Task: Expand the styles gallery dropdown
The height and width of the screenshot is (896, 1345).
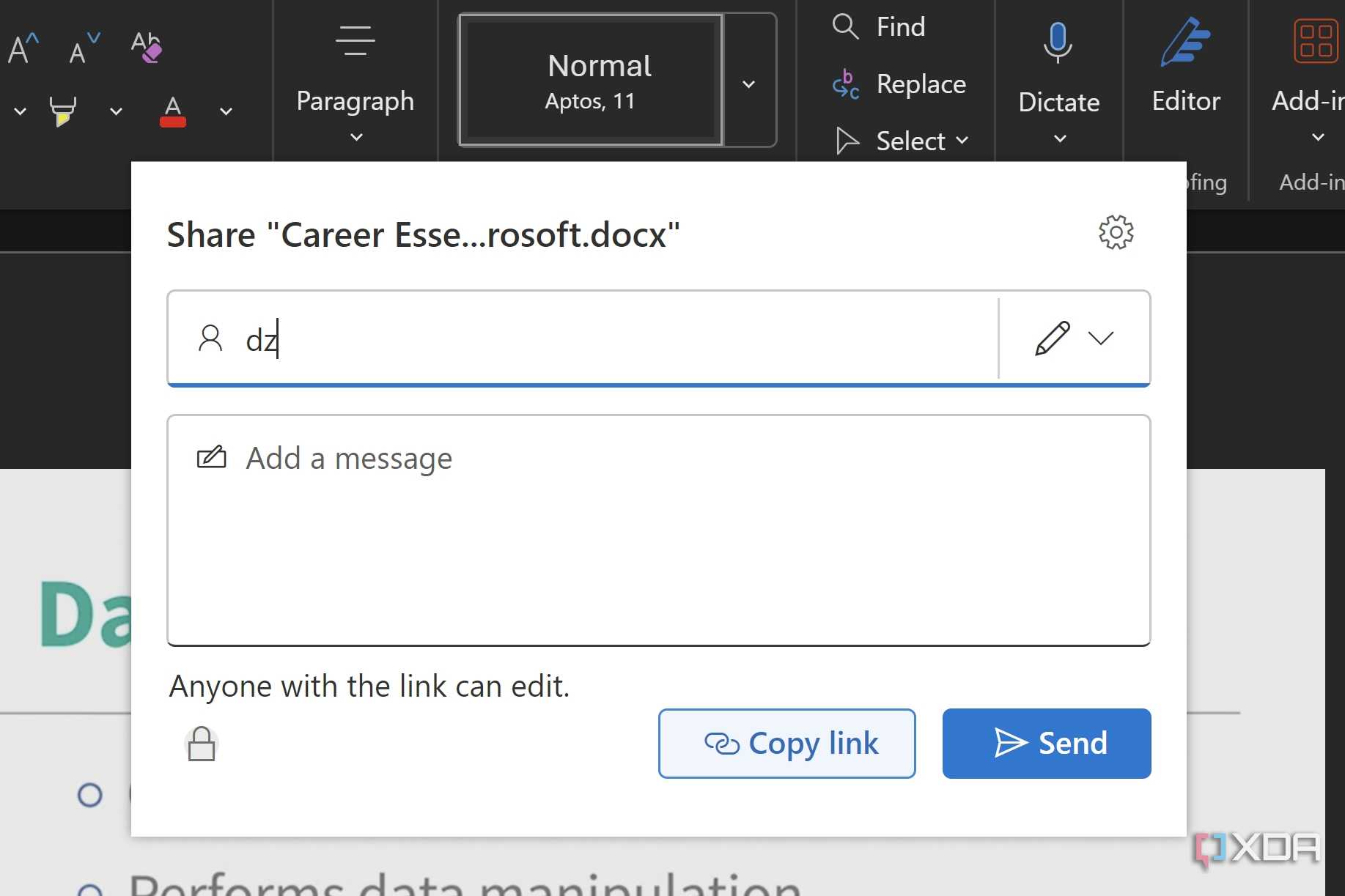Action: pos(749,84)
